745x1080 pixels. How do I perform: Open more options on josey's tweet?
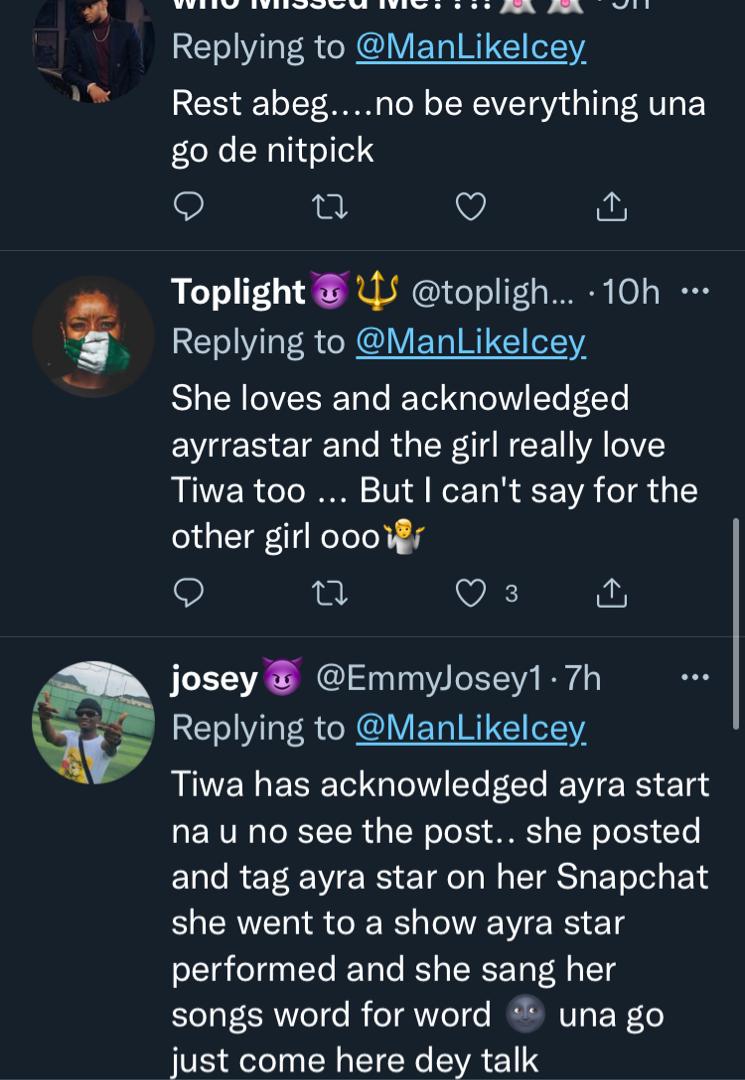tap(694, 678)
